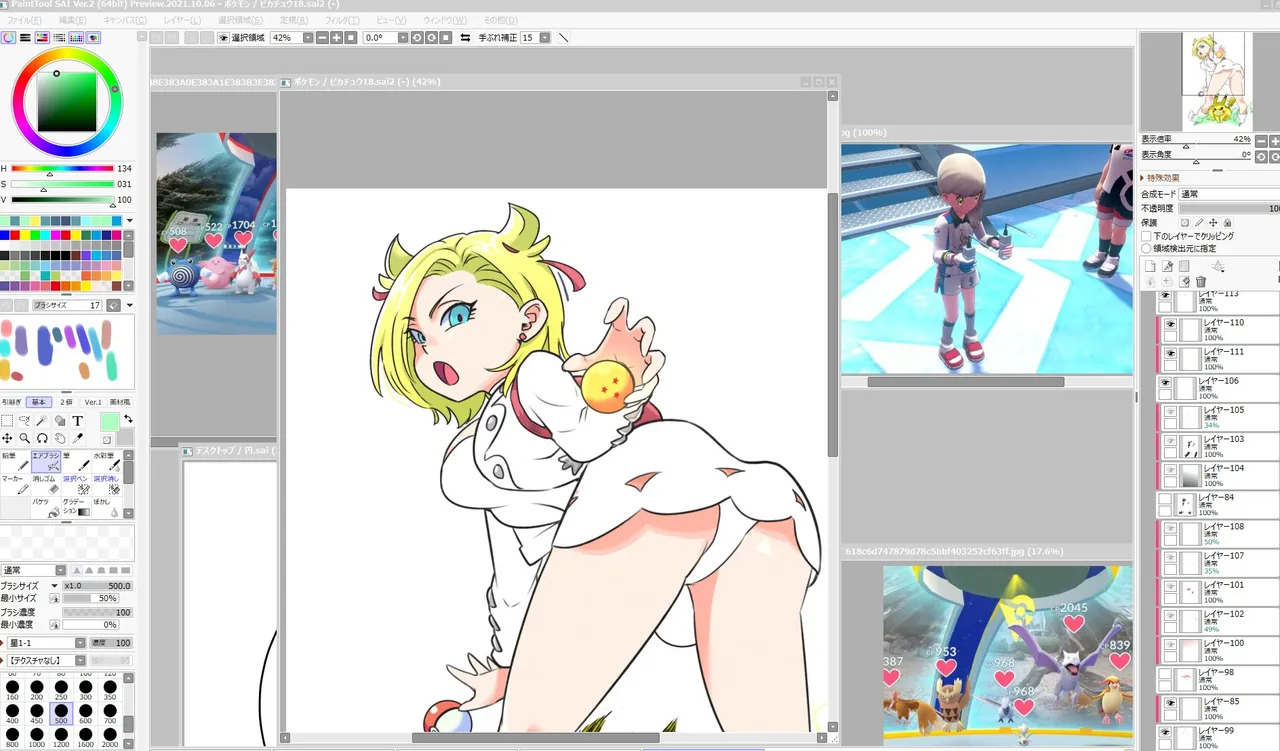Image resolution: width=1280 pixels, height=751 pixels.
Task: Select the lasso selection tool
Action: pyautogui.click(x=25, y=421)
